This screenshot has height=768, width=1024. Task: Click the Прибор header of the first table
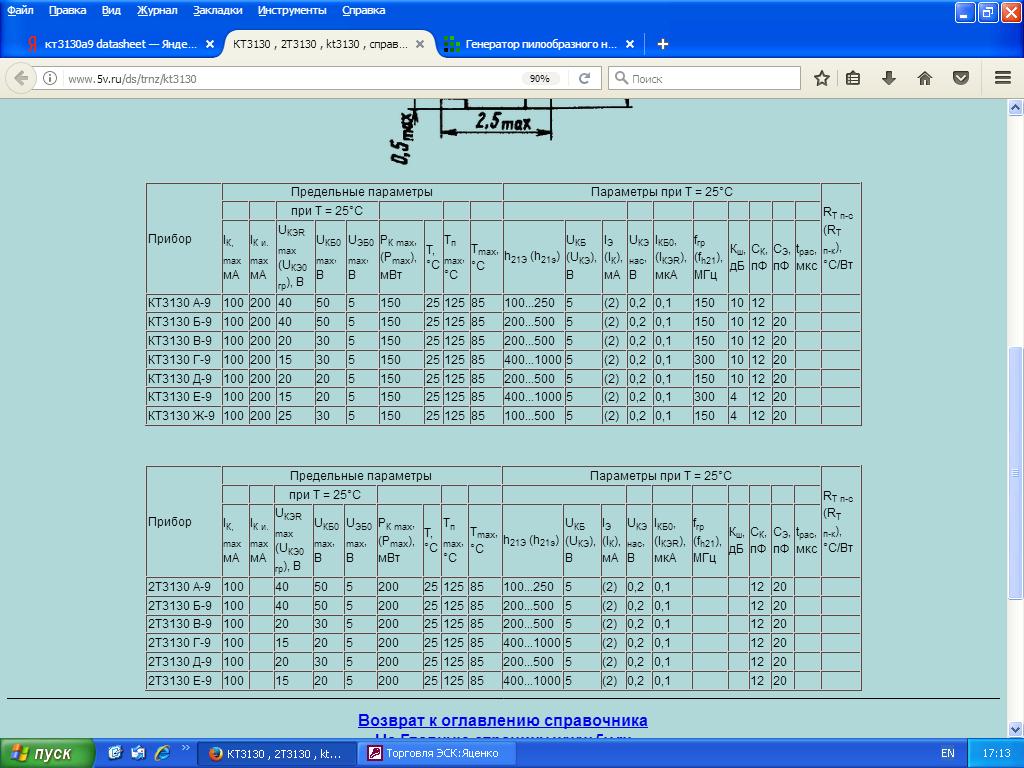pyautogui.click(x=170, y=238)
